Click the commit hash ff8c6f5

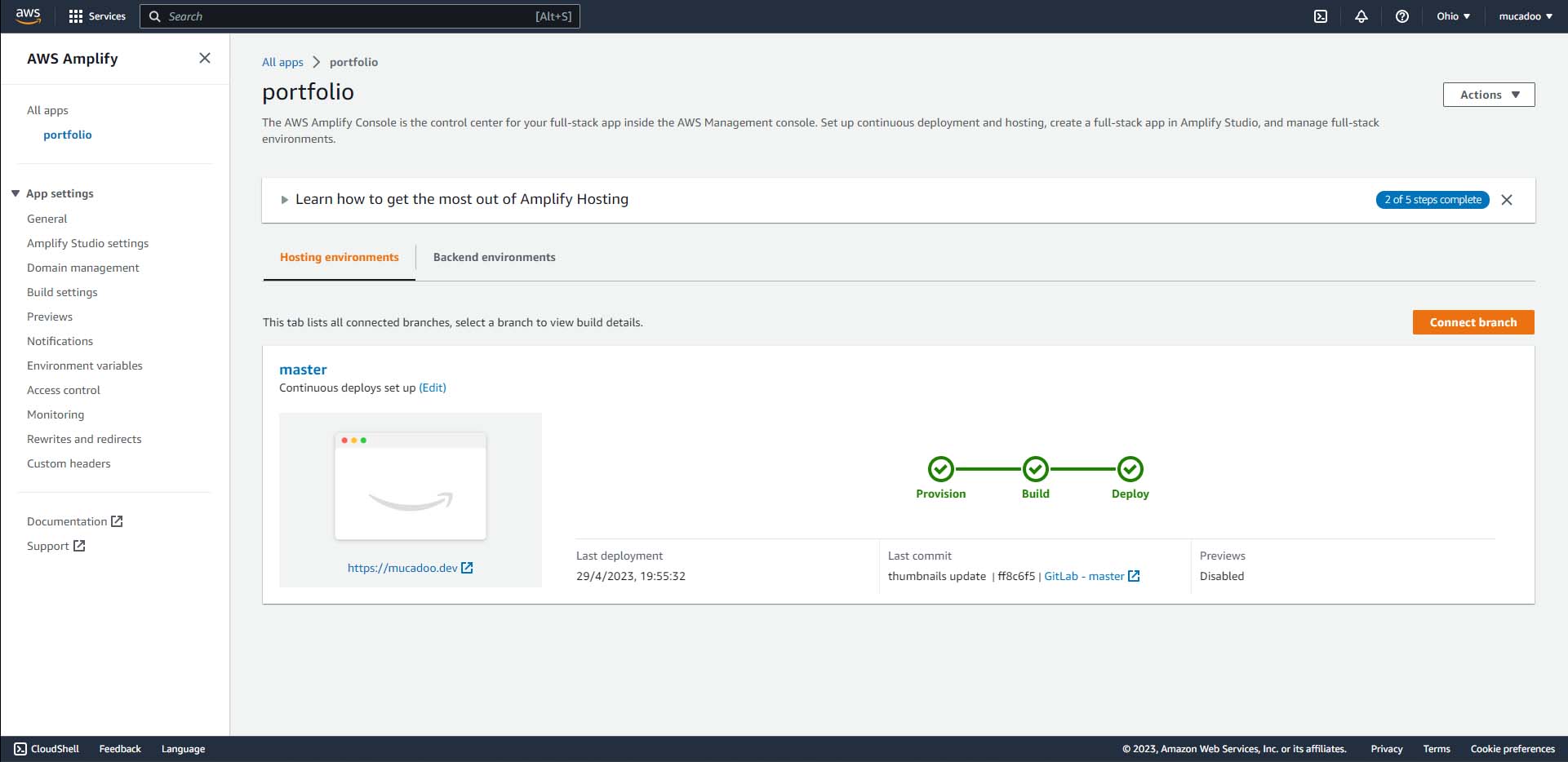point(1016,576)
